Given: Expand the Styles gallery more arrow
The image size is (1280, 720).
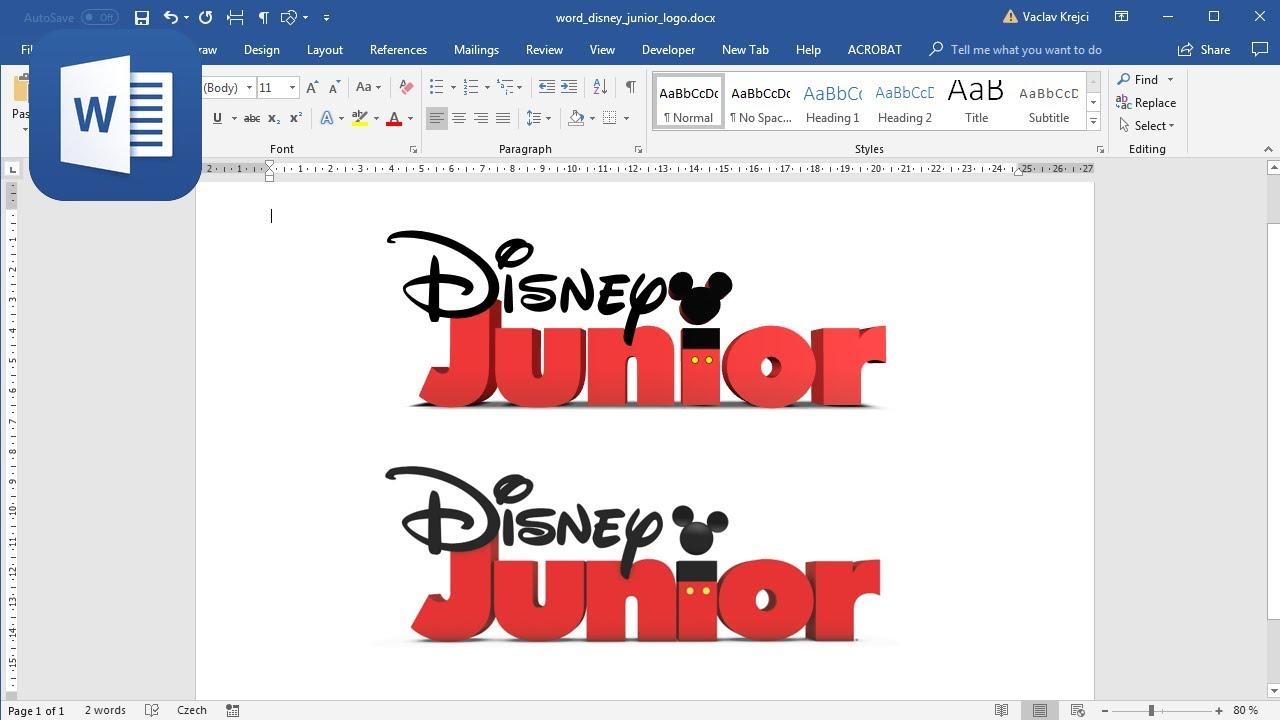Looking at the screenshot, I should [x=1093, y=122].
